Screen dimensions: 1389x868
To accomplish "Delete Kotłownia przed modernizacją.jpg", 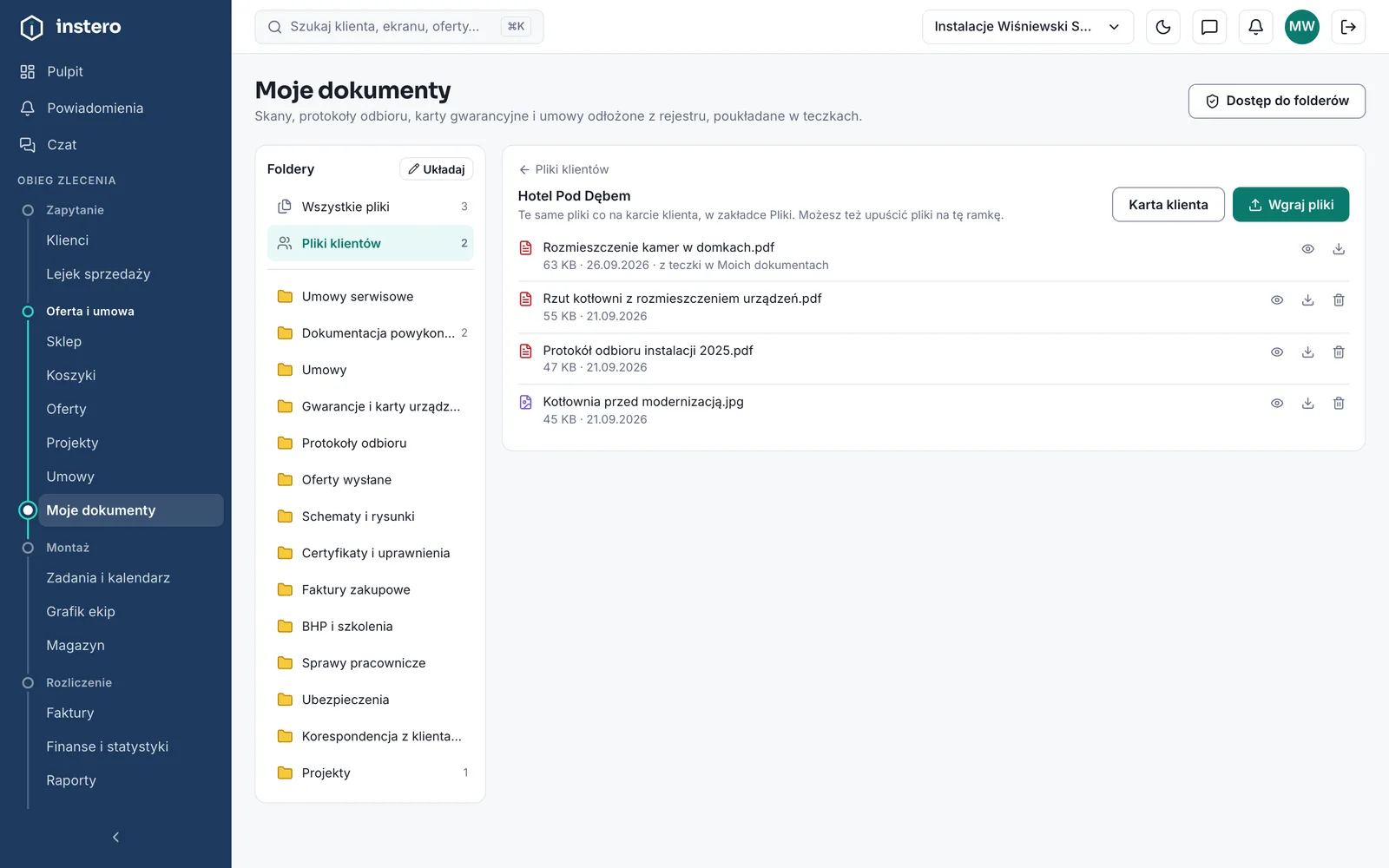I will 1339,404.
